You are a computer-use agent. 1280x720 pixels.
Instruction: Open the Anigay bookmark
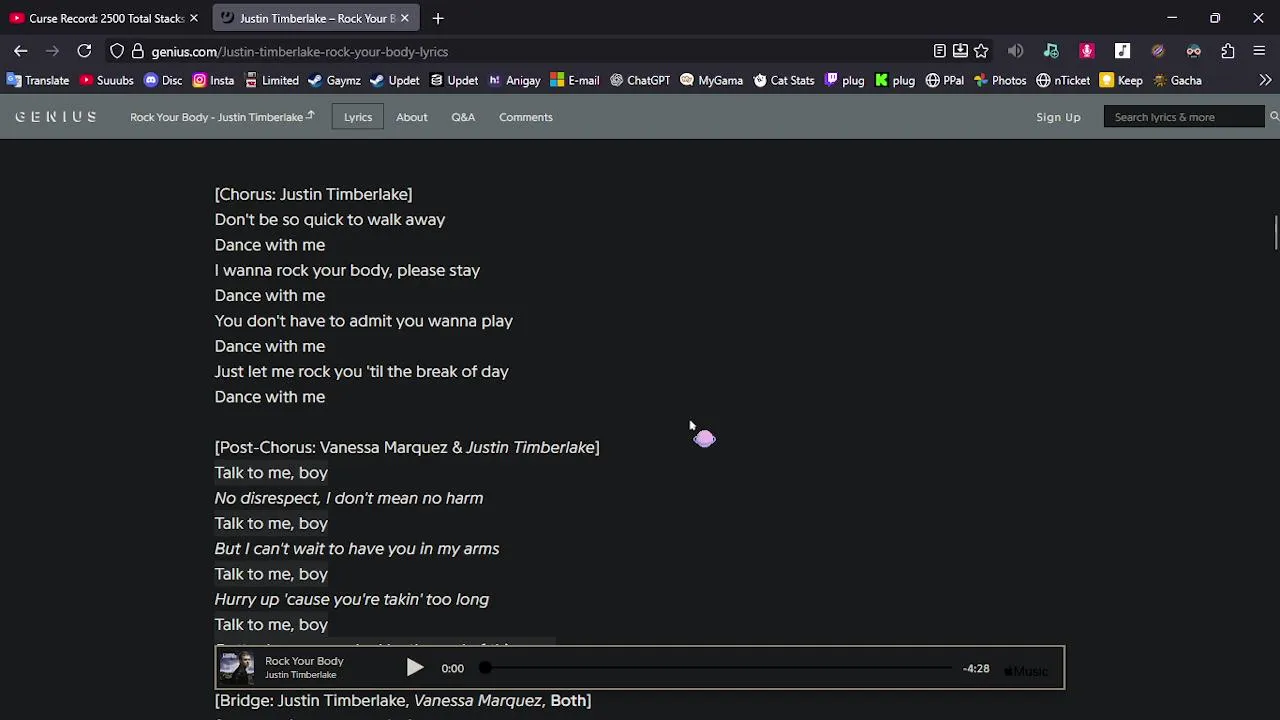[514, 80]
